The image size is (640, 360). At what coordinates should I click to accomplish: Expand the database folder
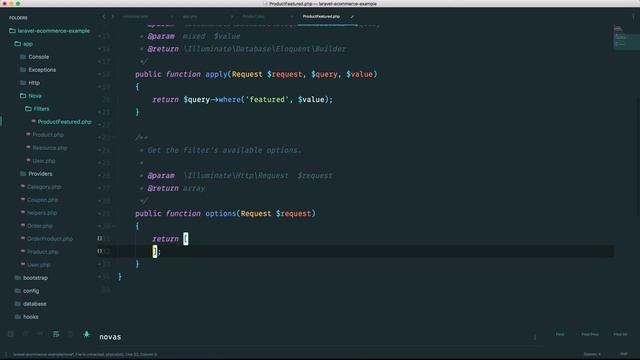30,304
